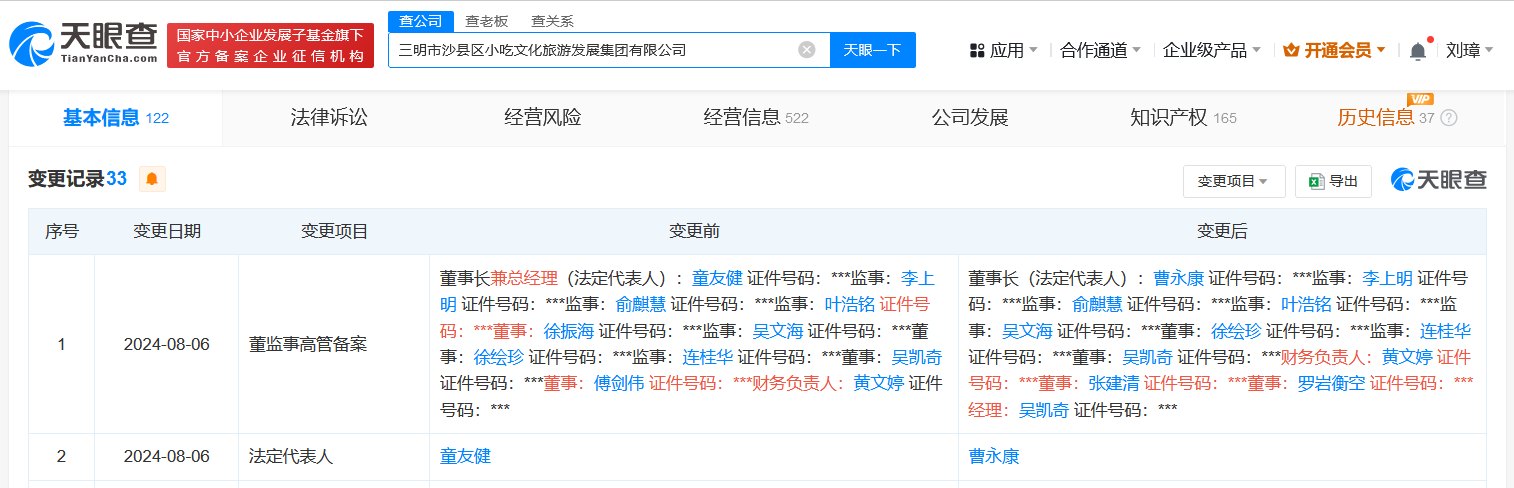
Task: Click the 变更后 column header
Action: pyautogui.click(x=1222, y=231)
